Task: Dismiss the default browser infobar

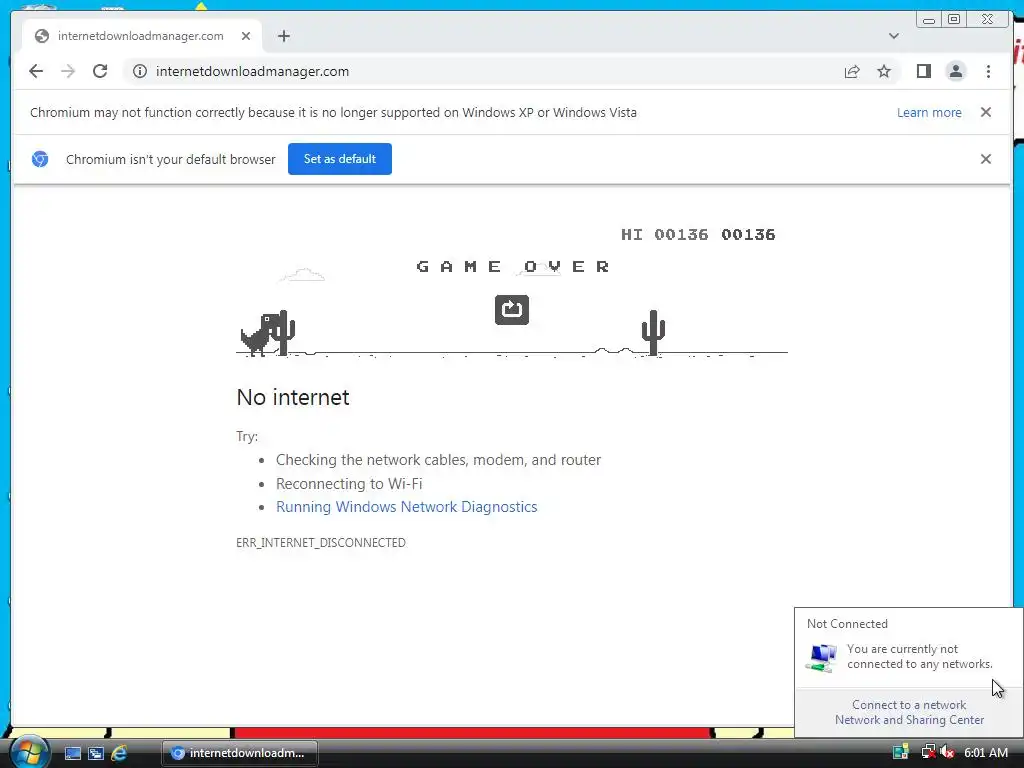Action: pos(985,159)
